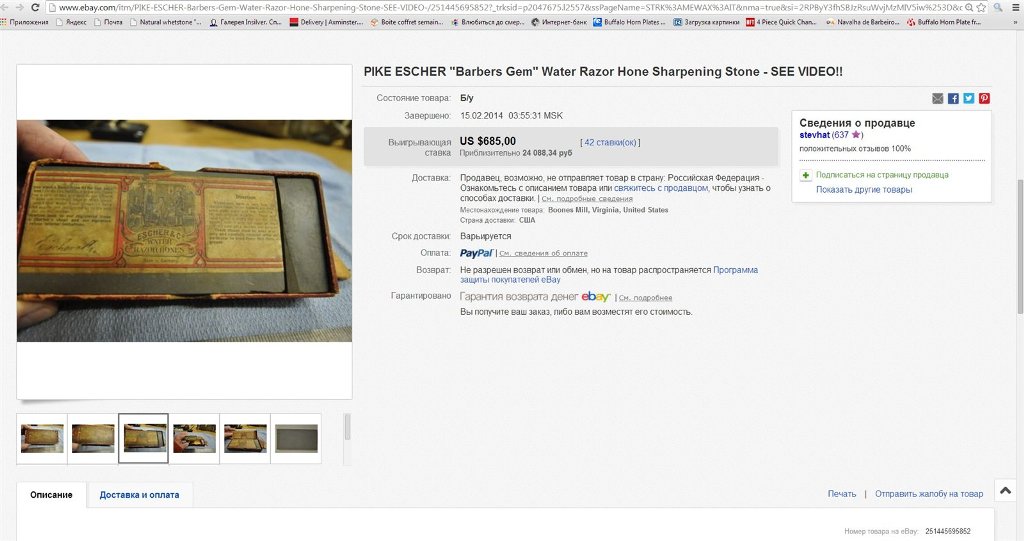Click Печать print link
This screenshot has height=541, width=1024.
tap(842, 494)
